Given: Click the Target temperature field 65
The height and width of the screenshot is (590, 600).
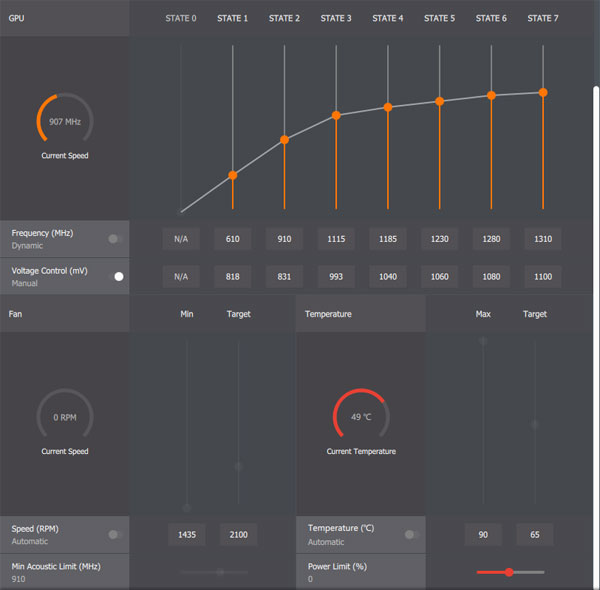Looking at the screenshot, I should pos(535,535).
